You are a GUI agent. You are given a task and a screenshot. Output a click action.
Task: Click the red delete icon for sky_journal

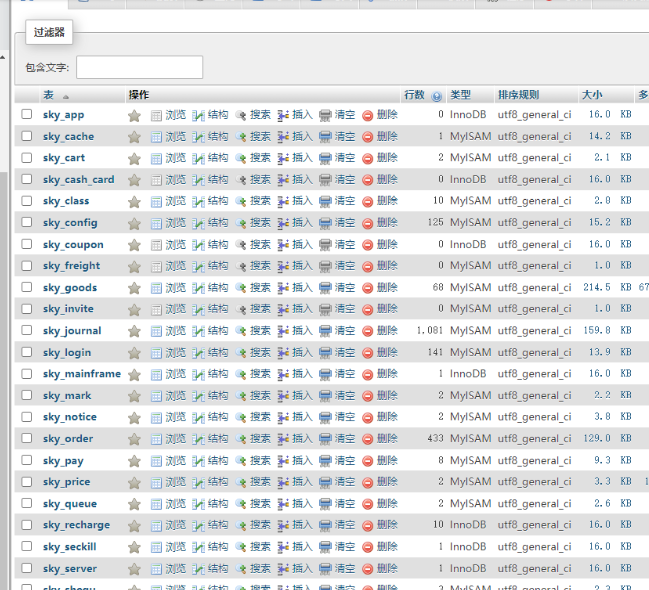(x=367, y=331)
